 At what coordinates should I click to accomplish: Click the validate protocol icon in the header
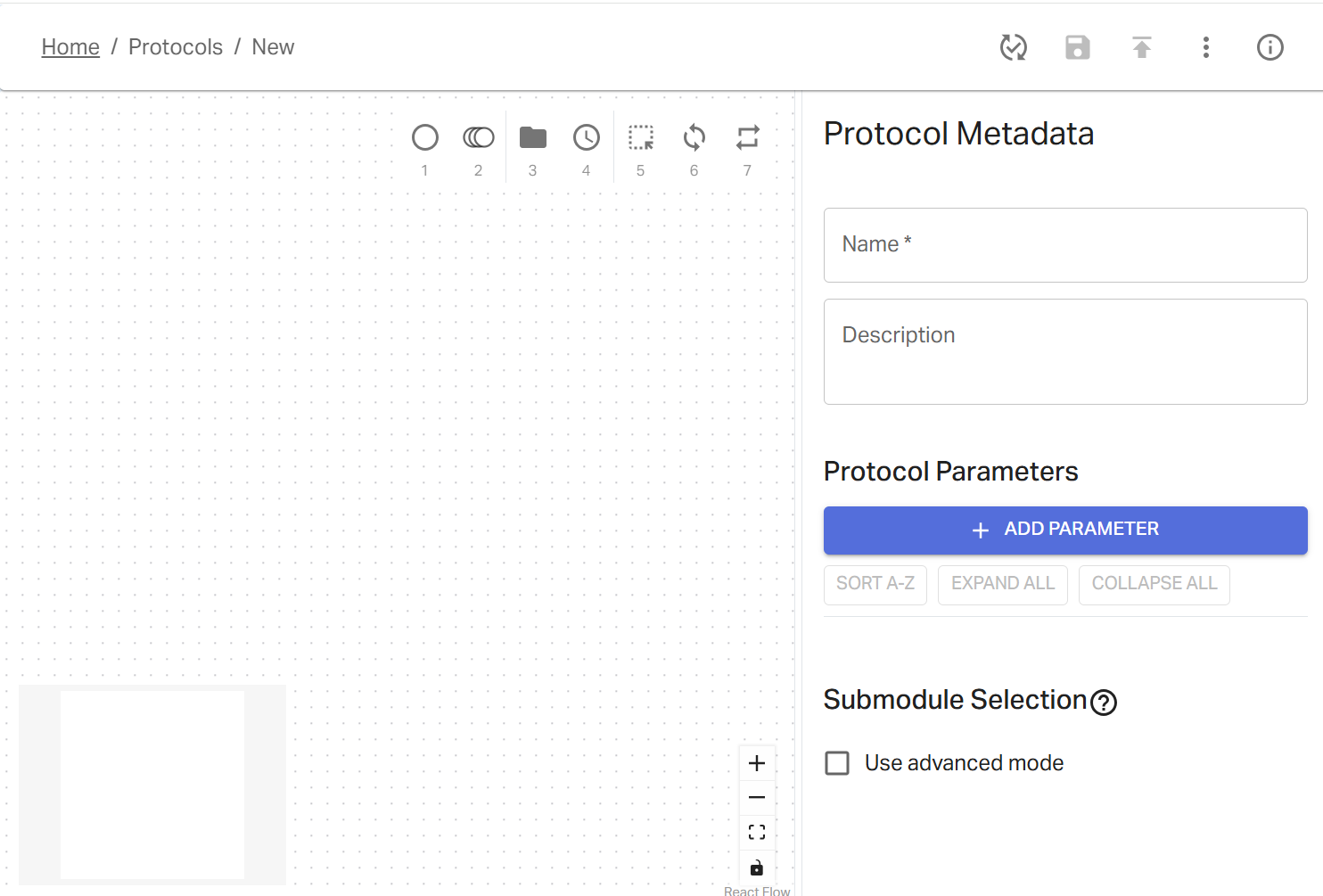point(1013,47)
